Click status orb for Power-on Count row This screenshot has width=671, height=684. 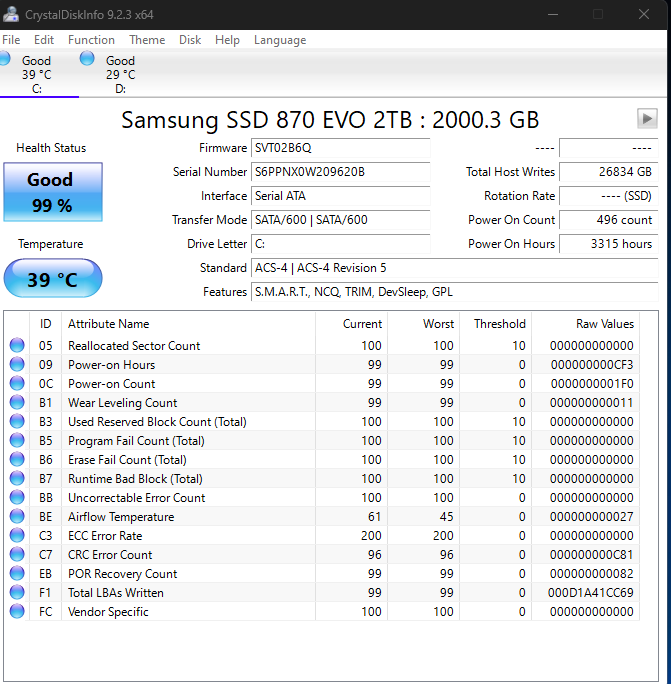pyautogui.click(x=17, y=383)
